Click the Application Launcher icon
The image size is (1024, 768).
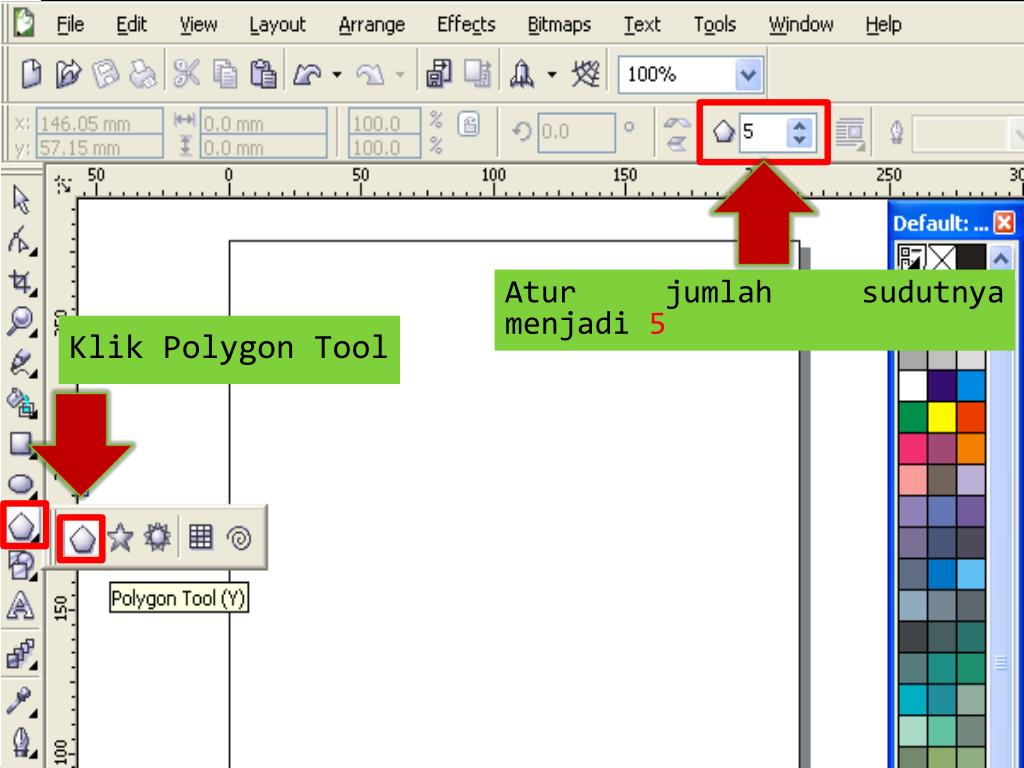[x=522, y=73]
